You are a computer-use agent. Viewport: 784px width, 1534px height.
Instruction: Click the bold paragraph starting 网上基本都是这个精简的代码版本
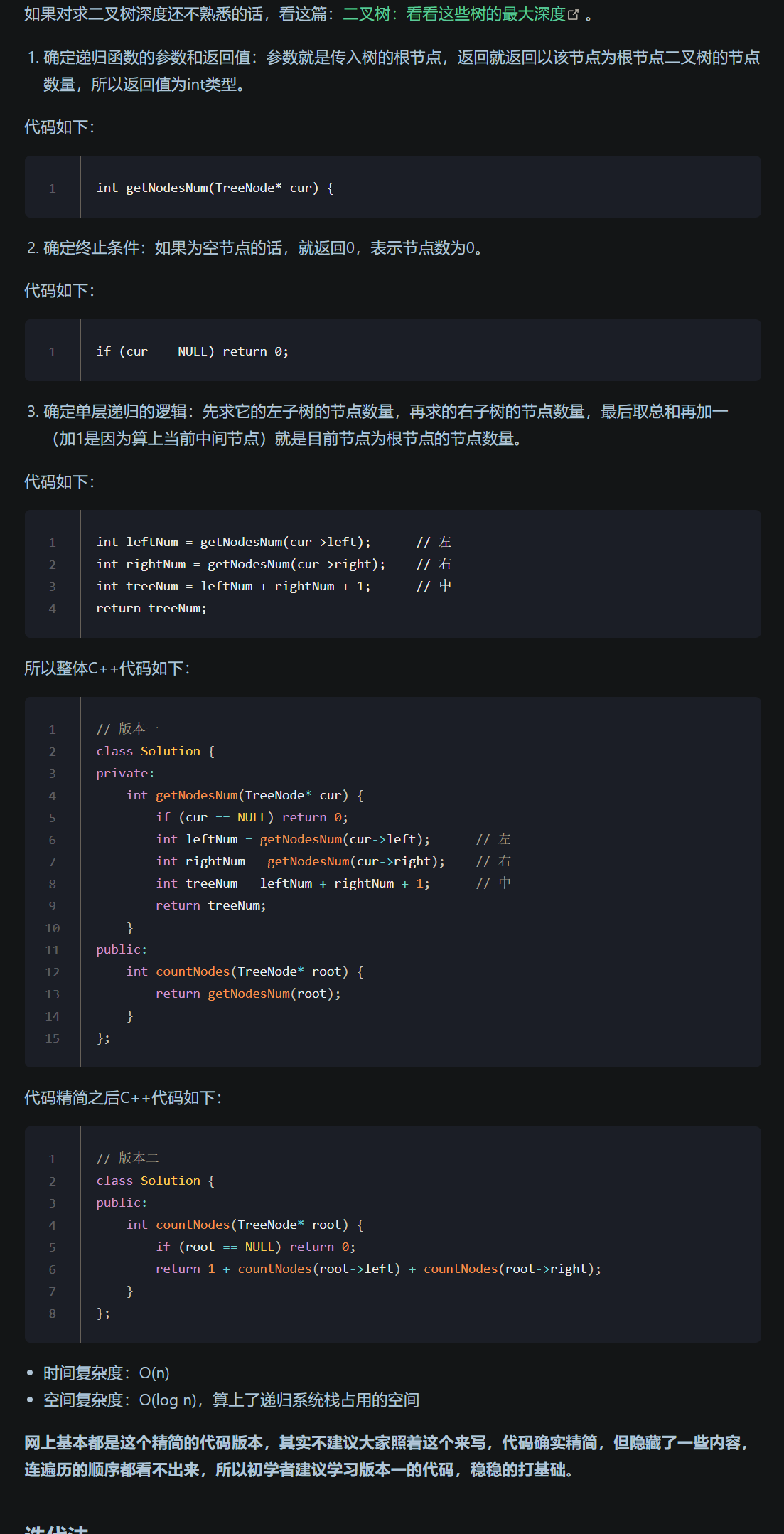coord(387,1456)
